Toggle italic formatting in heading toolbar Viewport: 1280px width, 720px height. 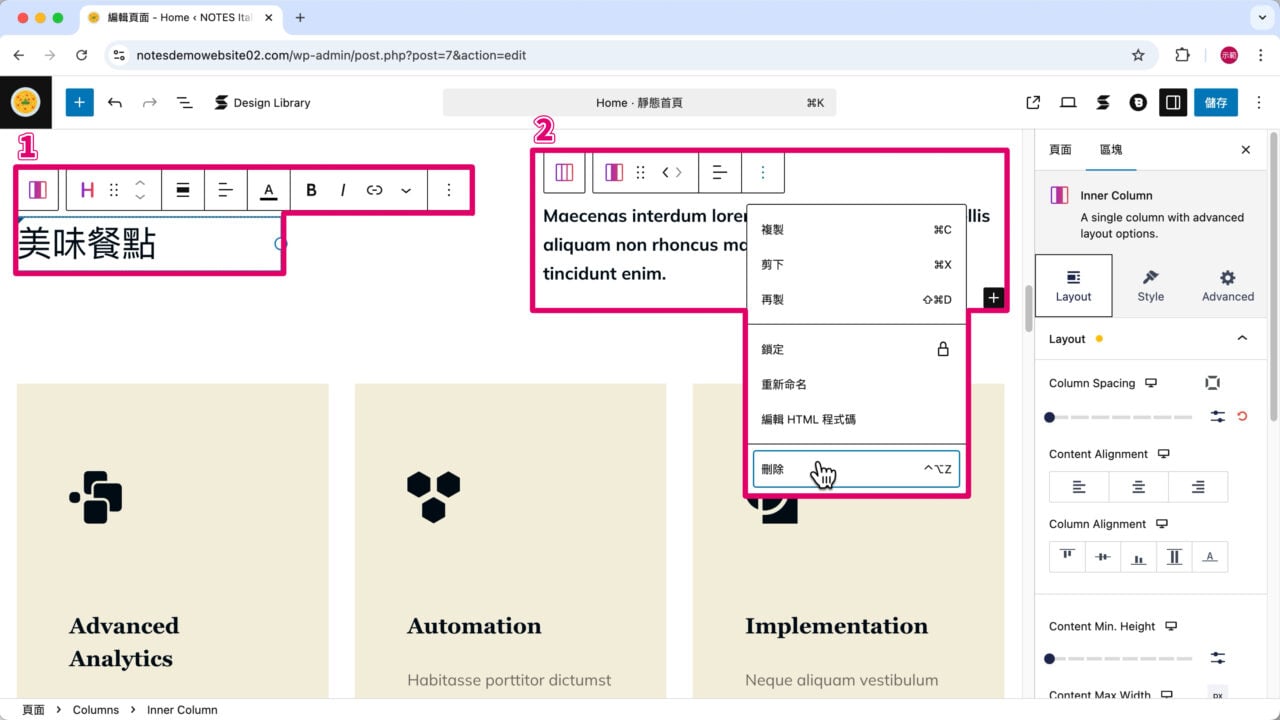pyautogui.click(x=343, y=189)
